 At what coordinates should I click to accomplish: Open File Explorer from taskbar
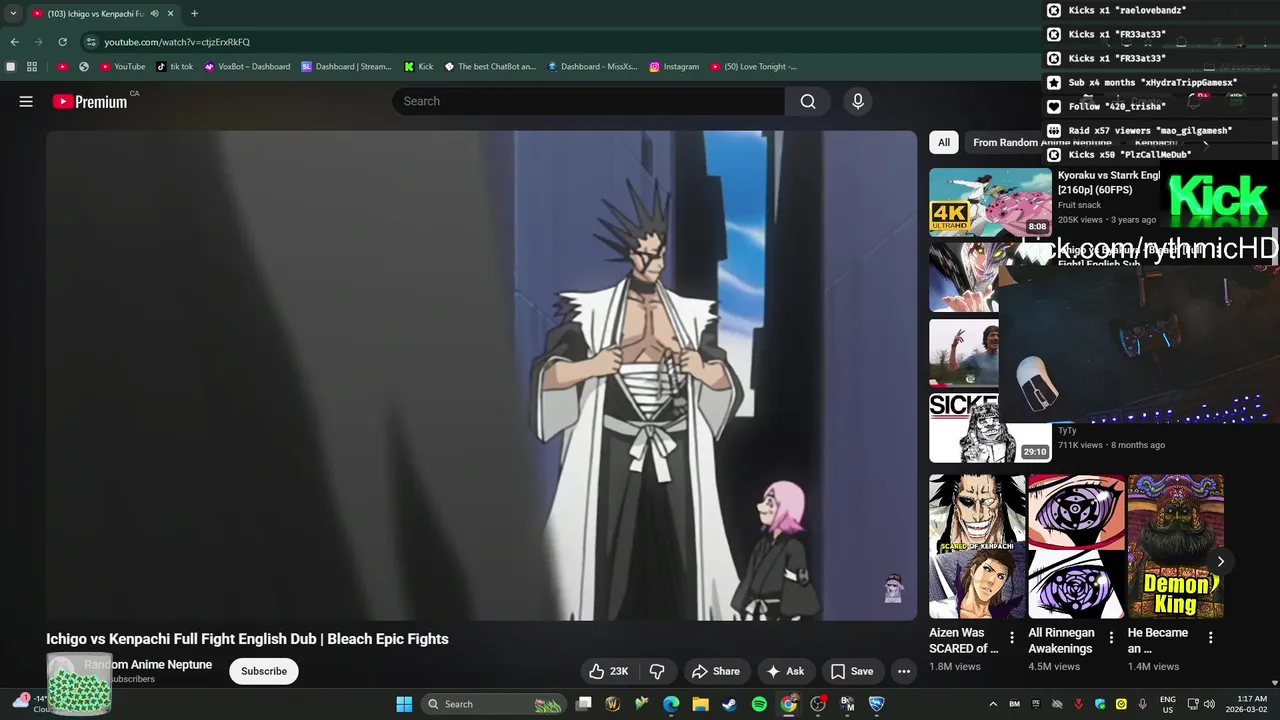point(700,704)
